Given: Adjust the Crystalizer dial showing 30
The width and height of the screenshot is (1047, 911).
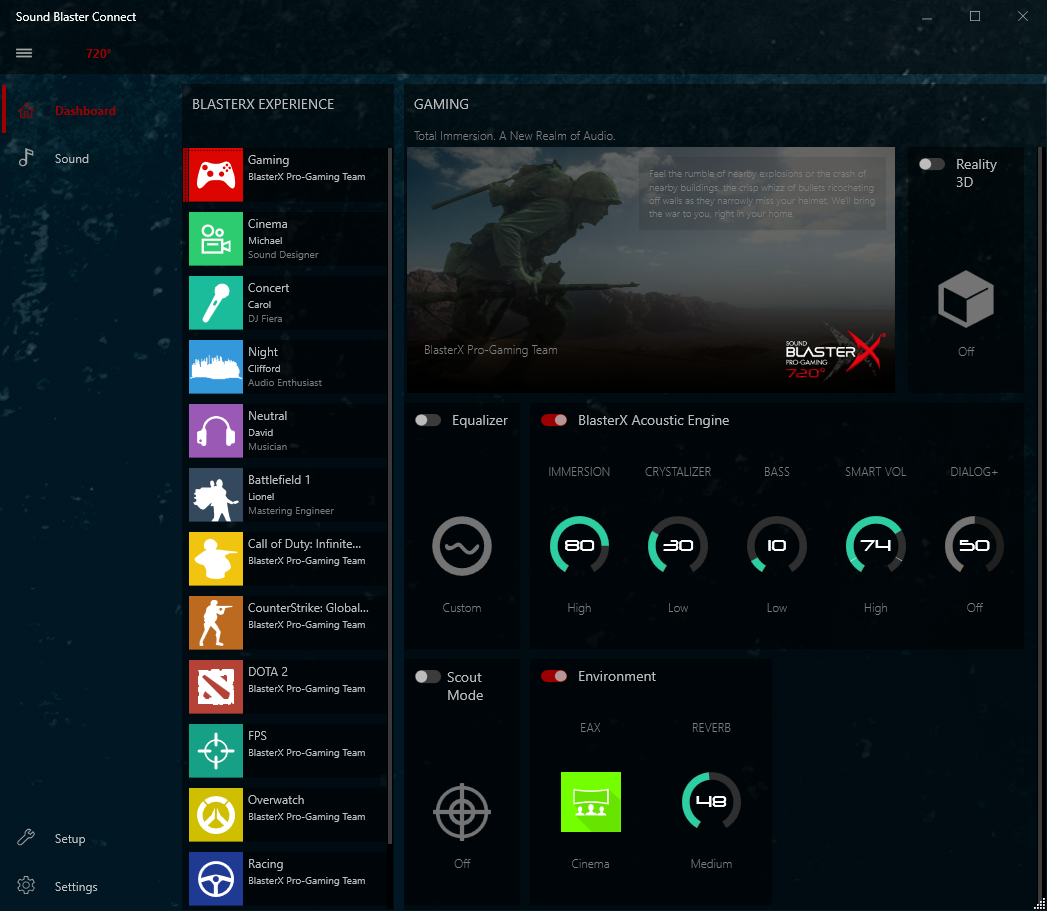Looking at the screenshot, I should coord(678,546).
